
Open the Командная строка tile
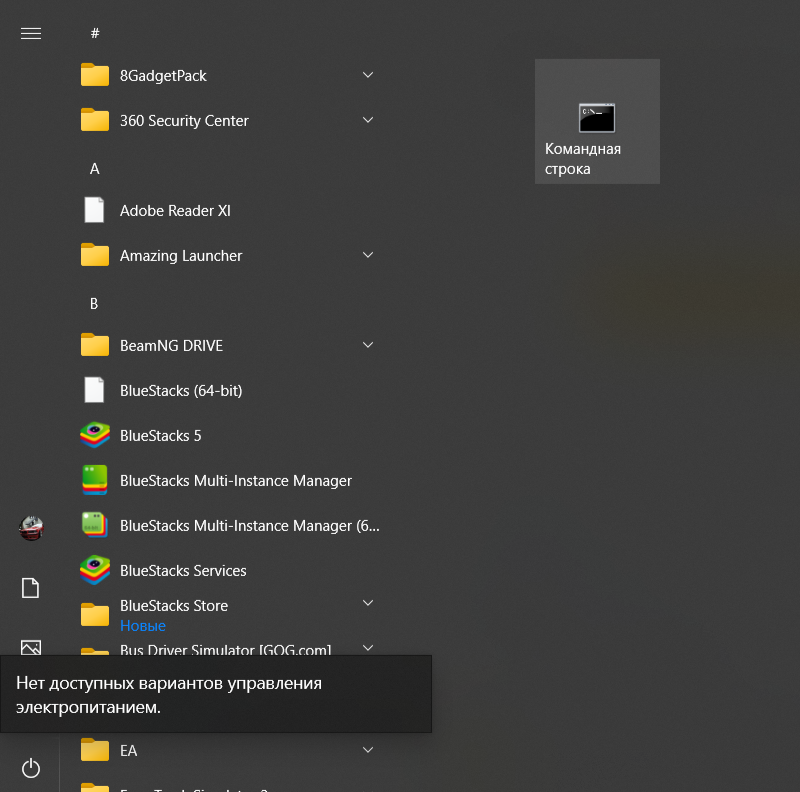point(597,121)
